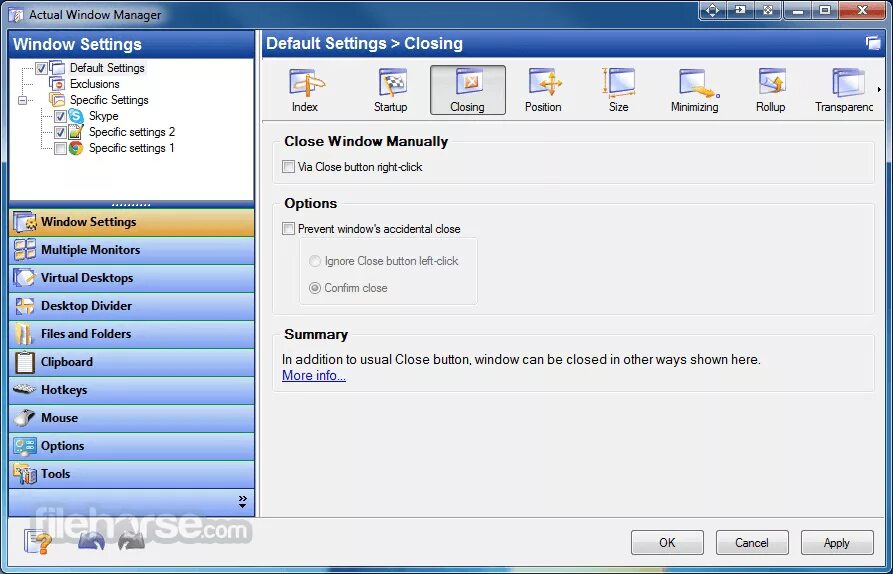893x574 pixels.
Task: Toggle the Default Settings checkbox
Action: [x=41, y=68]
